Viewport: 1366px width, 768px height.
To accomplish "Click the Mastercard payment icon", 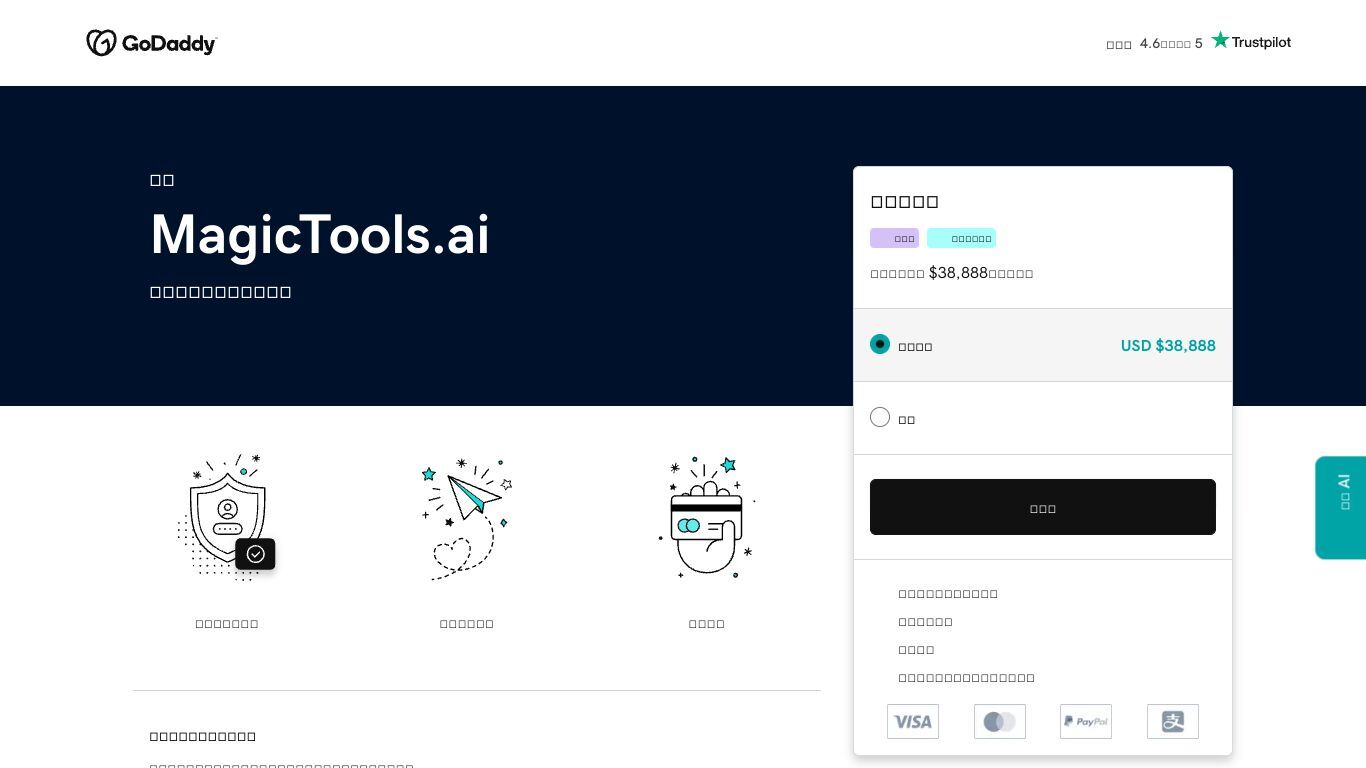I will 999,721.
